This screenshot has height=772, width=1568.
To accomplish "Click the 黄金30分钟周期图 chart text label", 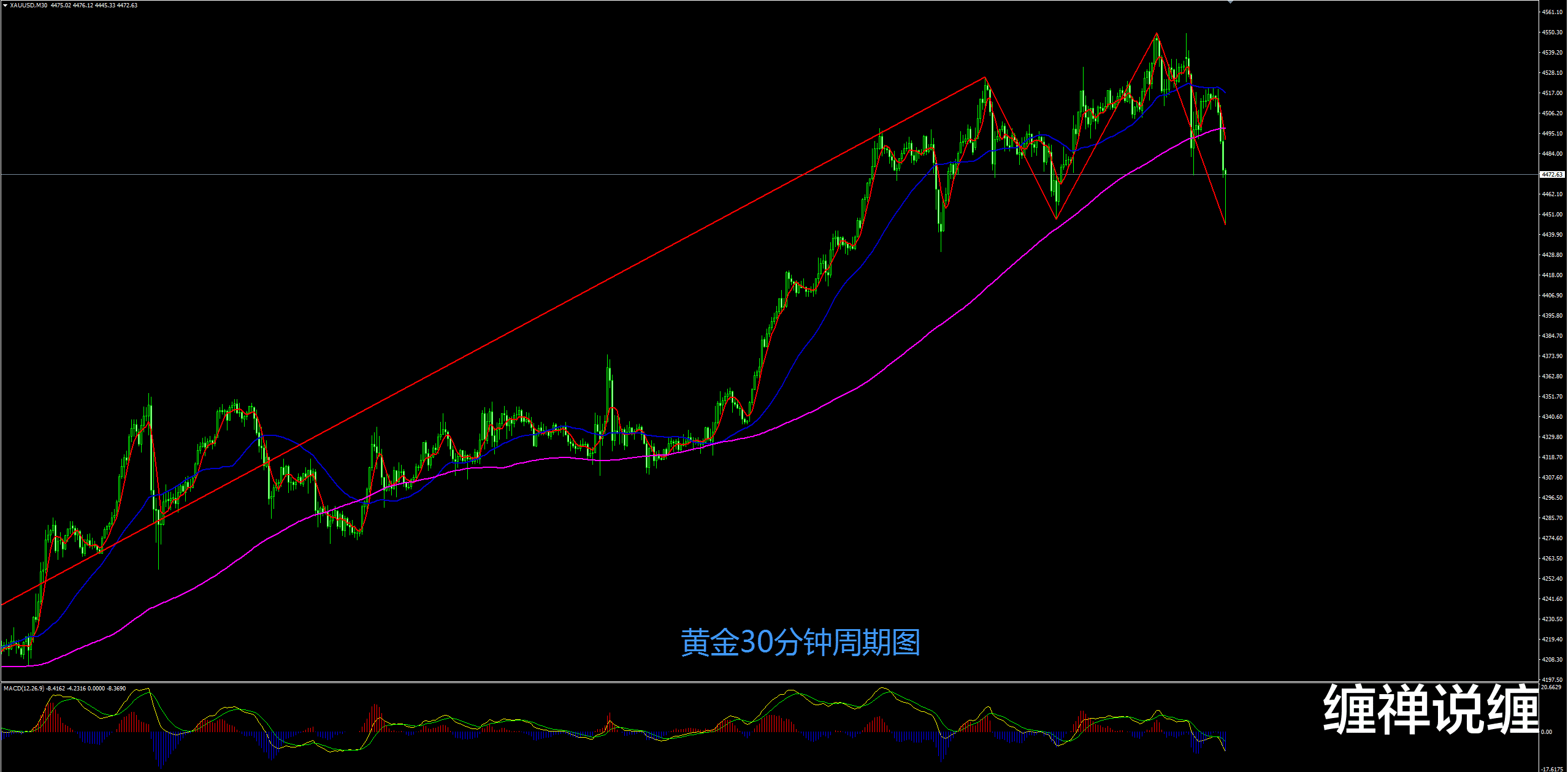I will [x=800, y=643].
